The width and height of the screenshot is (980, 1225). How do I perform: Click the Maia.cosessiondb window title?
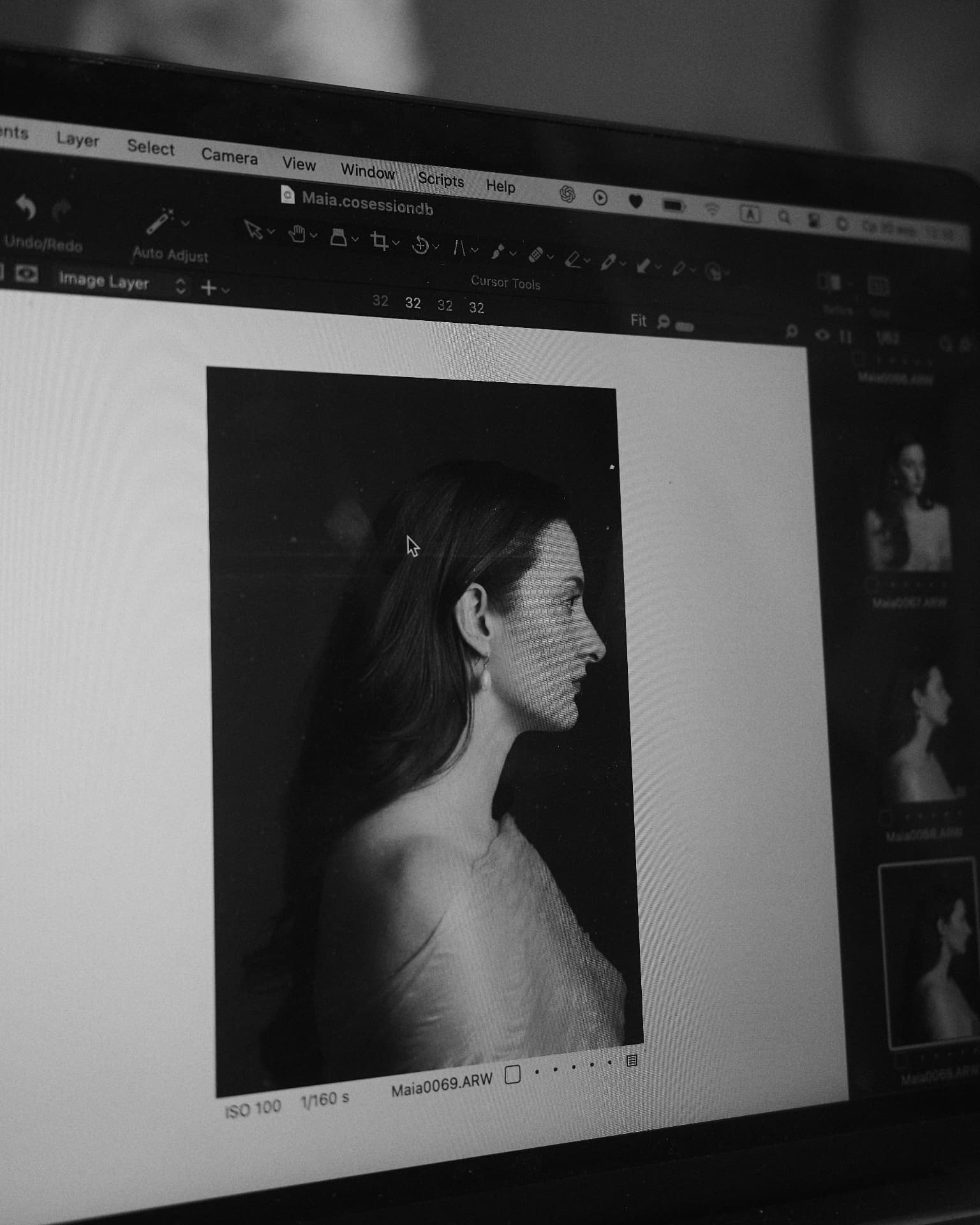click(367, 203)
